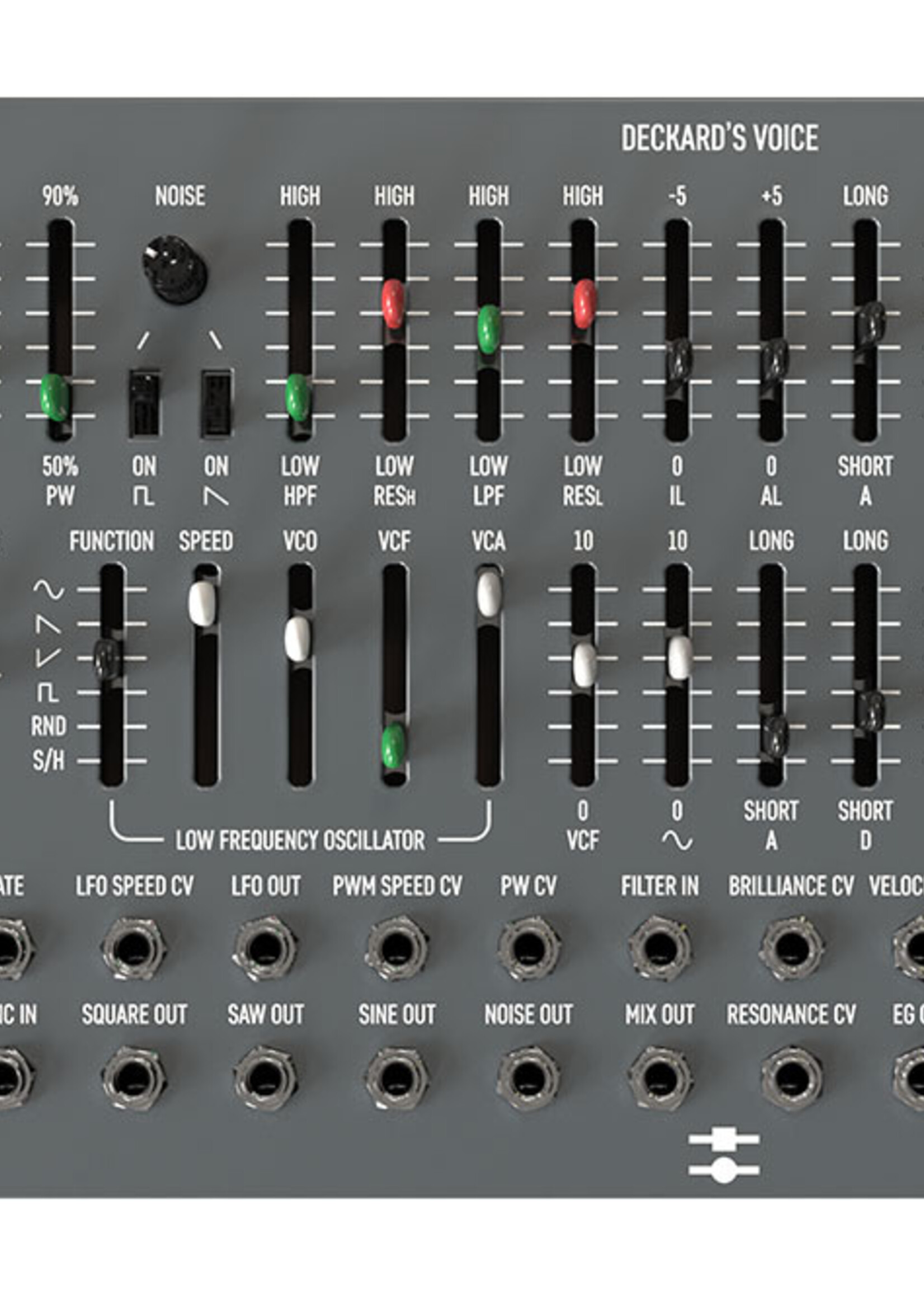Image resolution: width=924 pixels, height=1294 pixels.
Task: Click the white LFO VCA slider cap
Action: pos(489,594)
